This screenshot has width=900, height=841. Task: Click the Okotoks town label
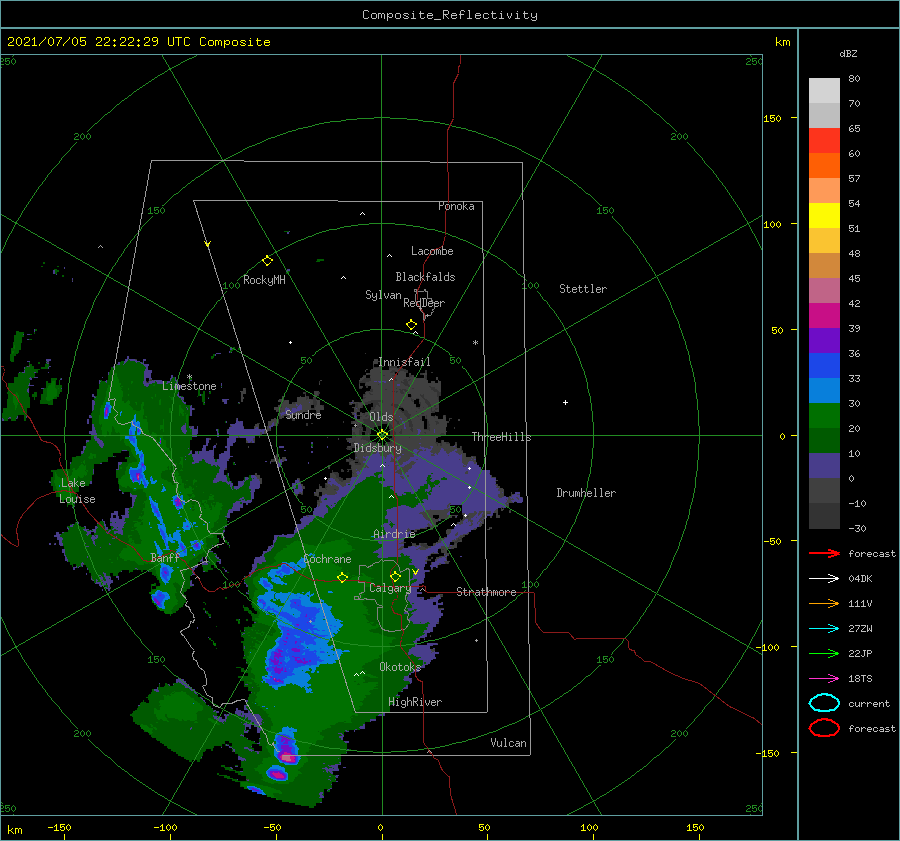tap(400, 666)
